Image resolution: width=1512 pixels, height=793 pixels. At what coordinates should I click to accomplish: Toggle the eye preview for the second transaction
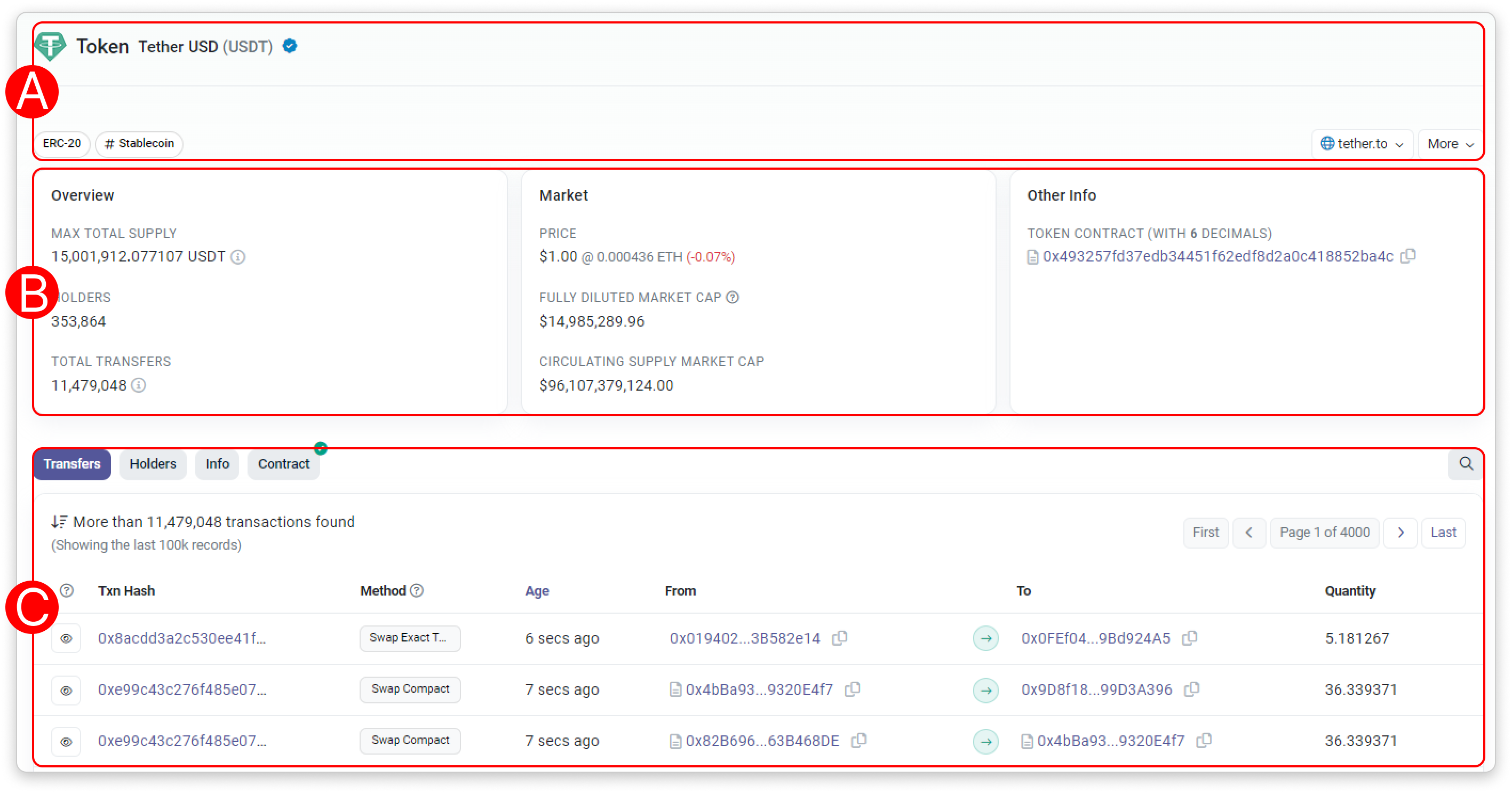pyautogui.click(x=66, y=691)
